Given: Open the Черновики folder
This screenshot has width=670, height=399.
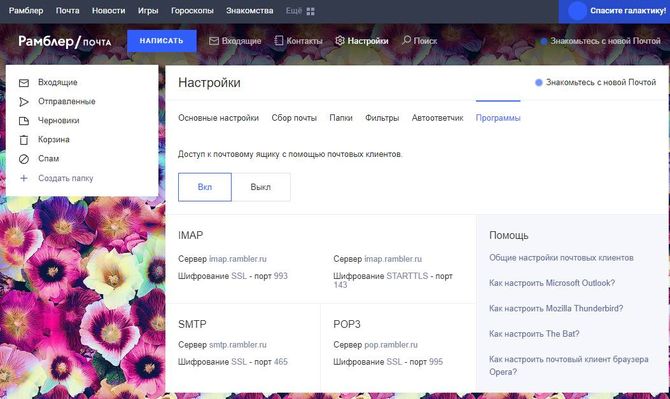Looking at the screenshot, I should [59, 121].
